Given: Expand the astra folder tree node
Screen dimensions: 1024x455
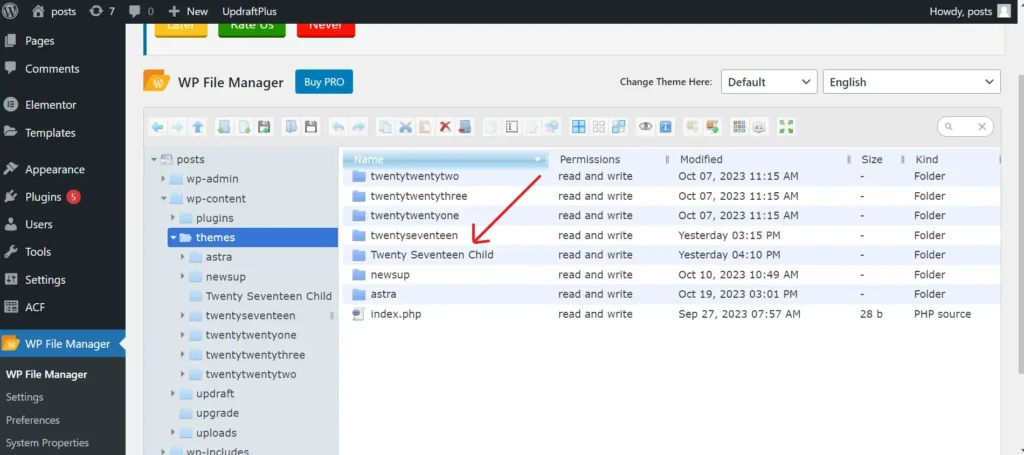Looking at the screenshot, I should [x=183, y=257].
